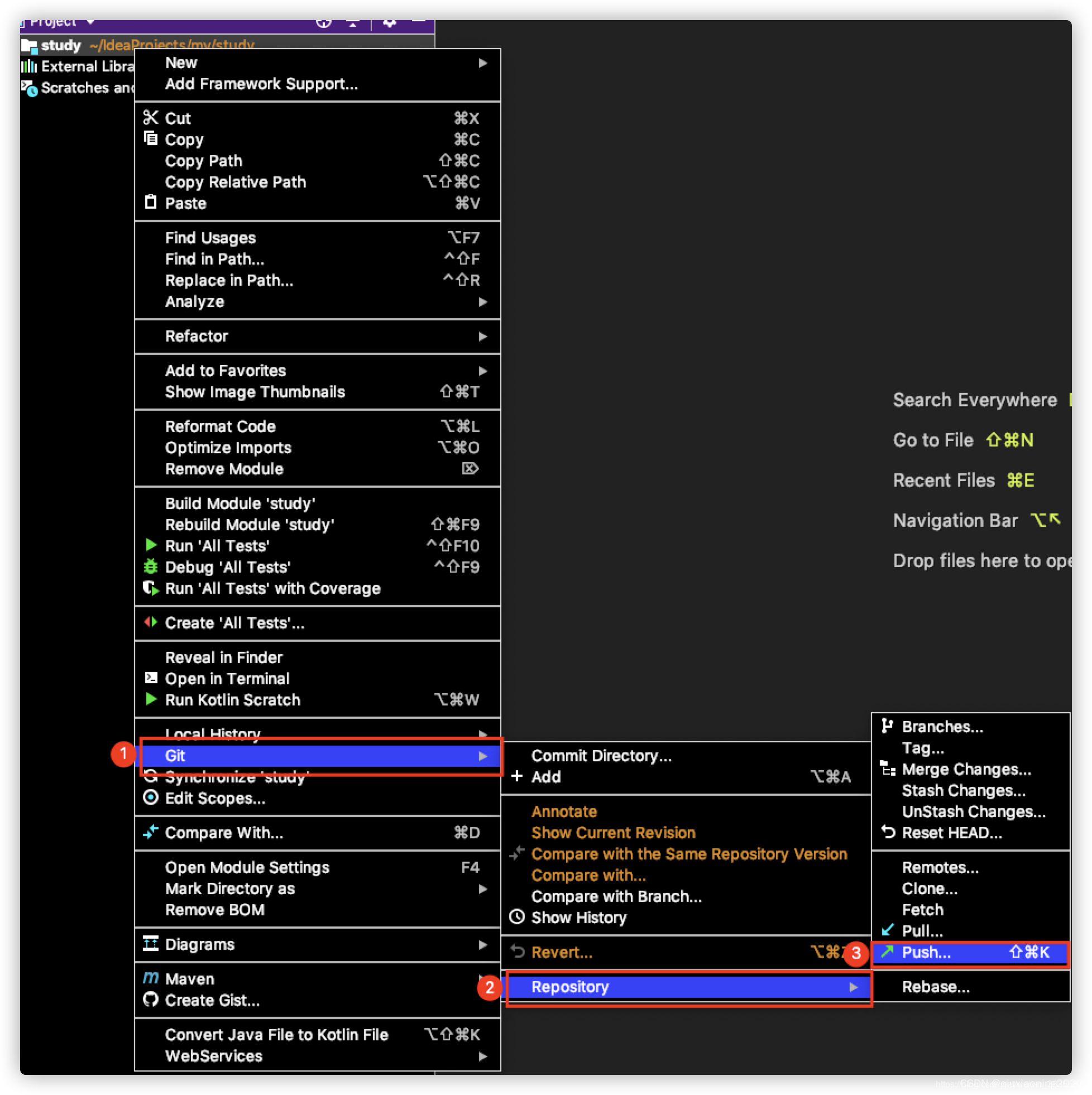1092x1095 pixels.
Task: Click the Copy icon in context menu
Action: coord(150,139)
